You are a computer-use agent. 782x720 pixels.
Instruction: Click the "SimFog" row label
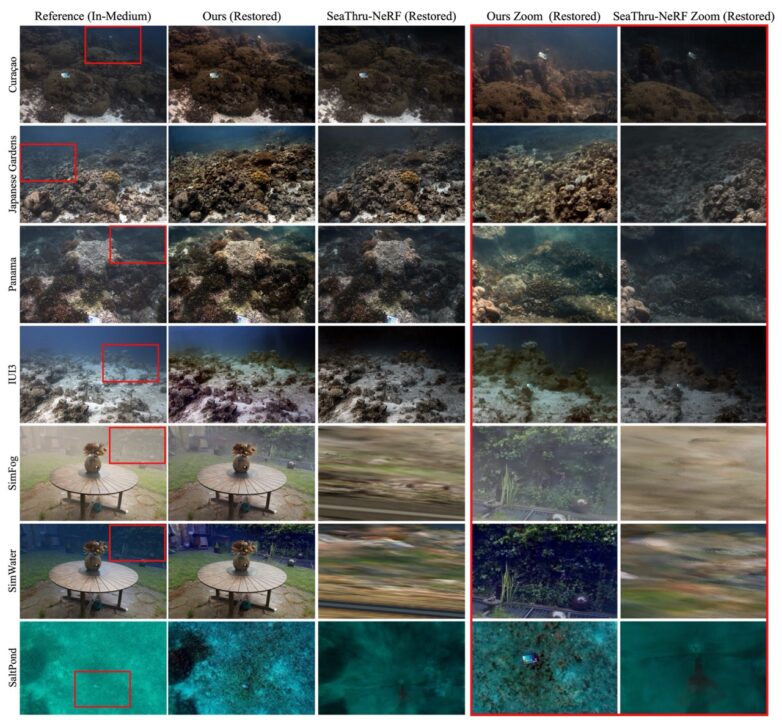pyautogui.click(x=12, y=473)
